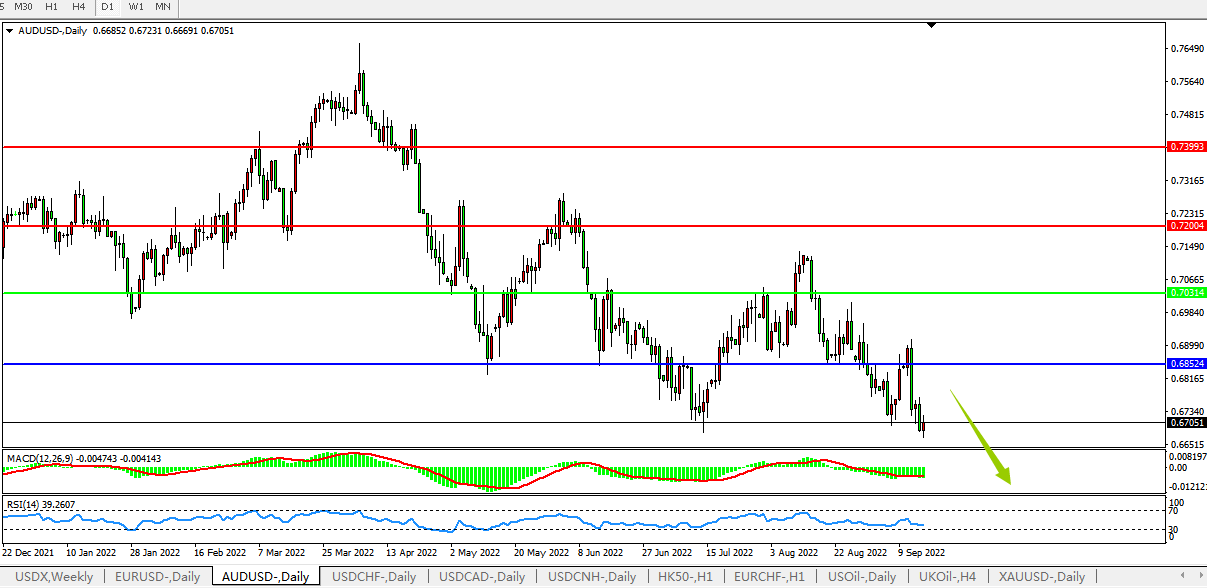Select the H1 timeframe button
The height and width of the screenshot is (588, 1207).
(x=51, y=7)
